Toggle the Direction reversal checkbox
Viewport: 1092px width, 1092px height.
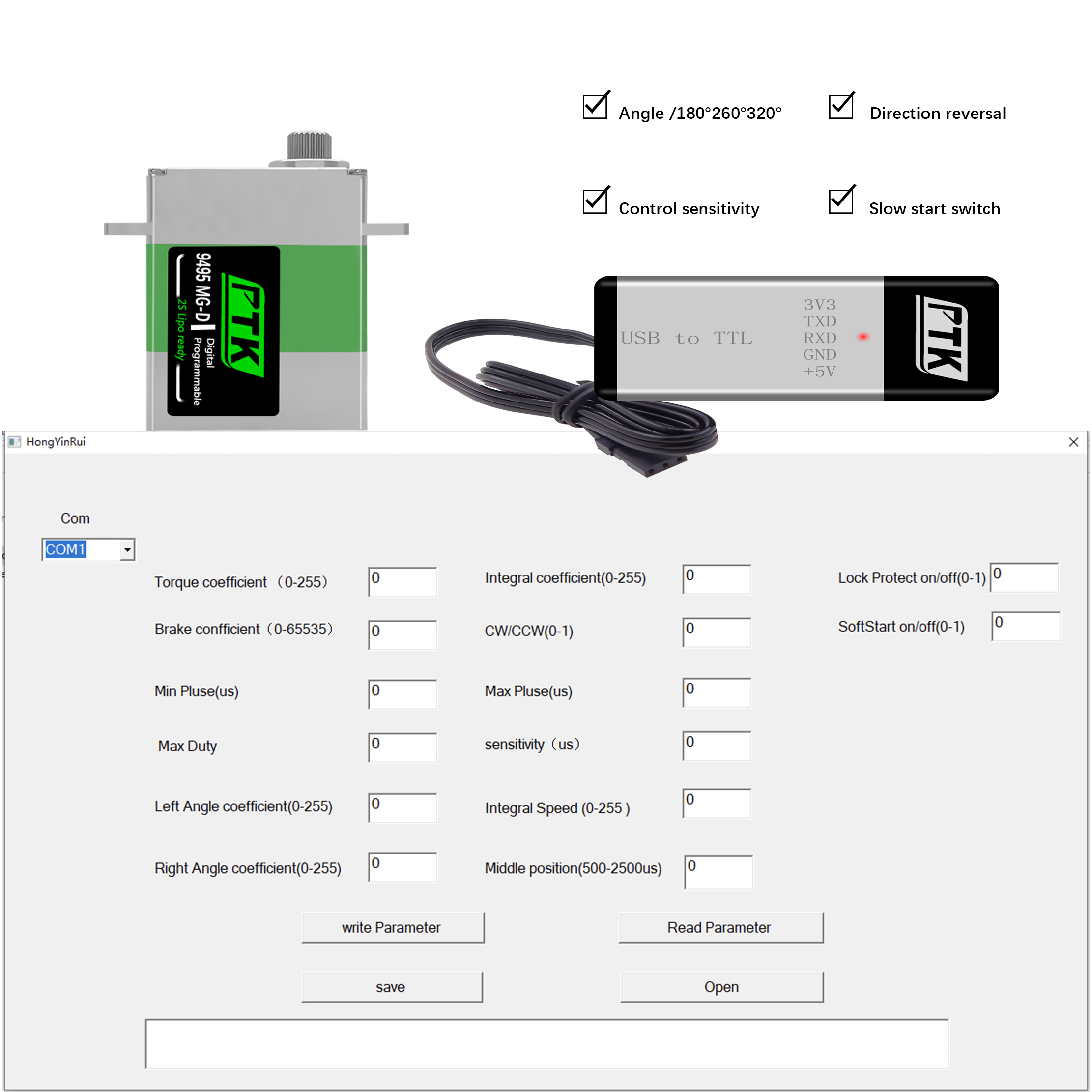coord(842,106)
